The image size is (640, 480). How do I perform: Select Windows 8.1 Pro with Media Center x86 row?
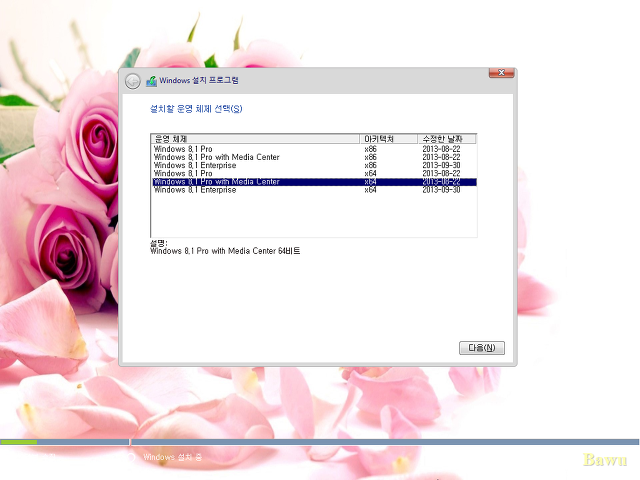[x=314, y=157]
